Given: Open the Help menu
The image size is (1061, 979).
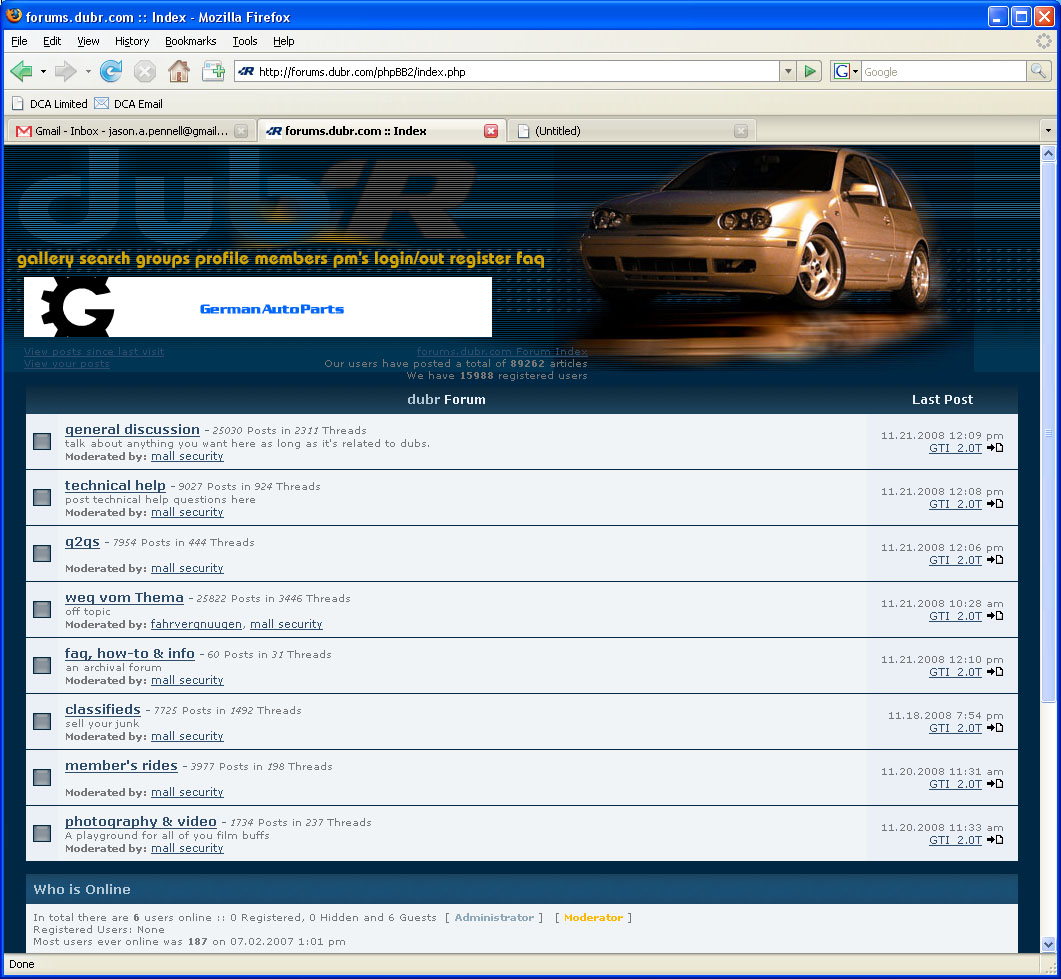Looking at the screenshot, I should [x=284, y=41].
